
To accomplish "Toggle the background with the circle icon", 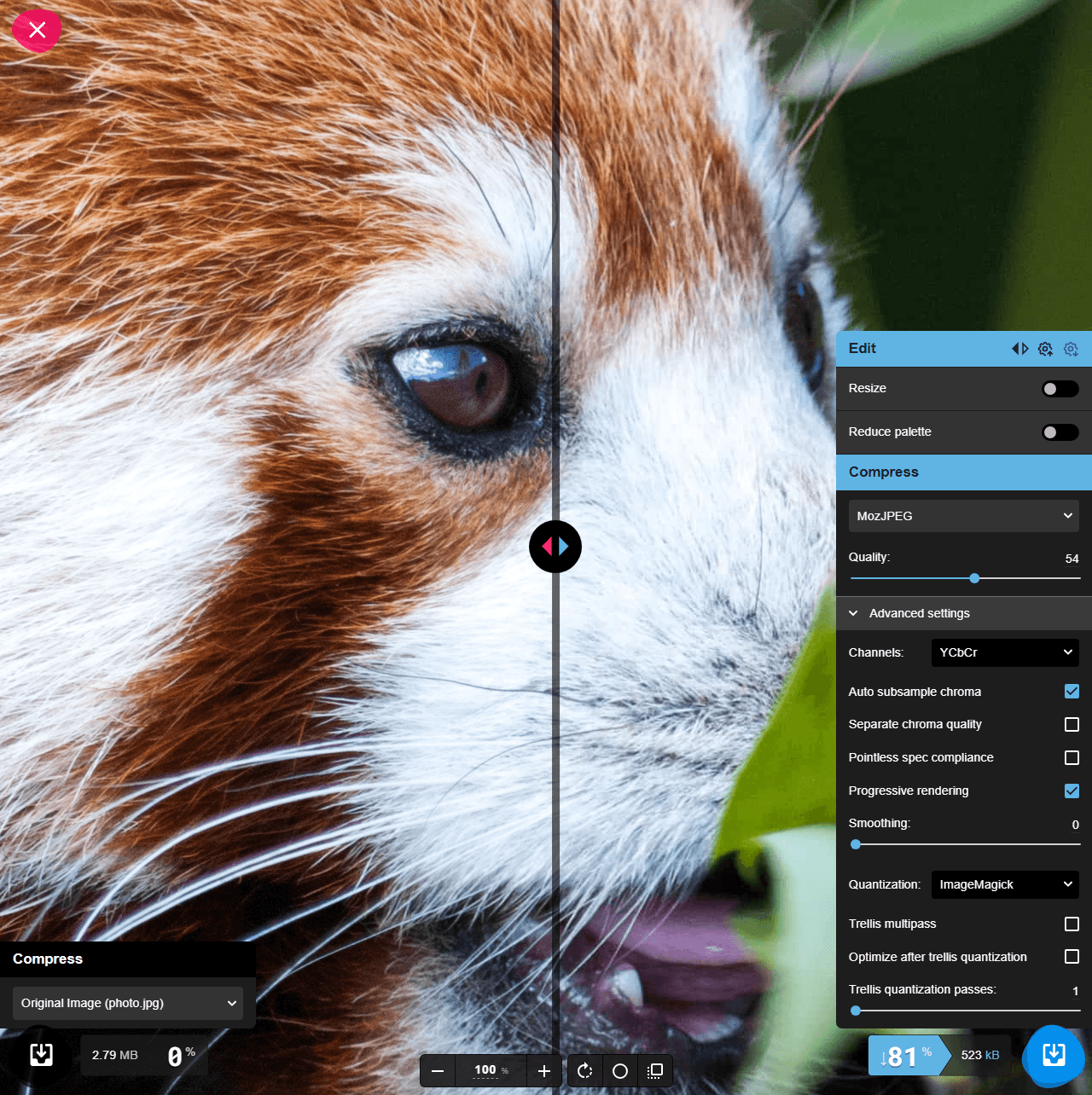I will point(620,1071).
